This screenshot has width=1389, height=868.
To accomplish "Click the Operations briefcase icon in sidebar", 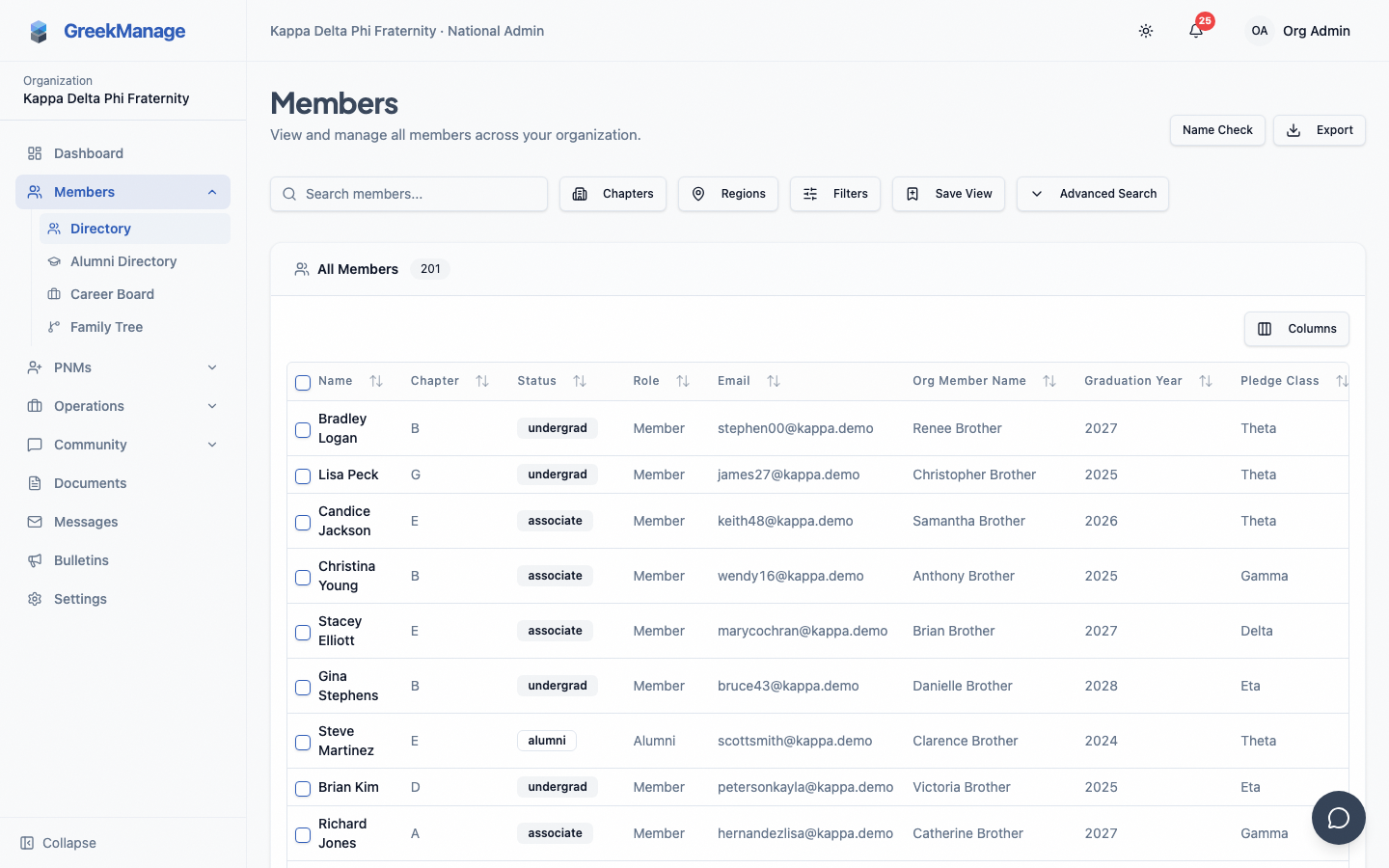I will pos(35,406).
